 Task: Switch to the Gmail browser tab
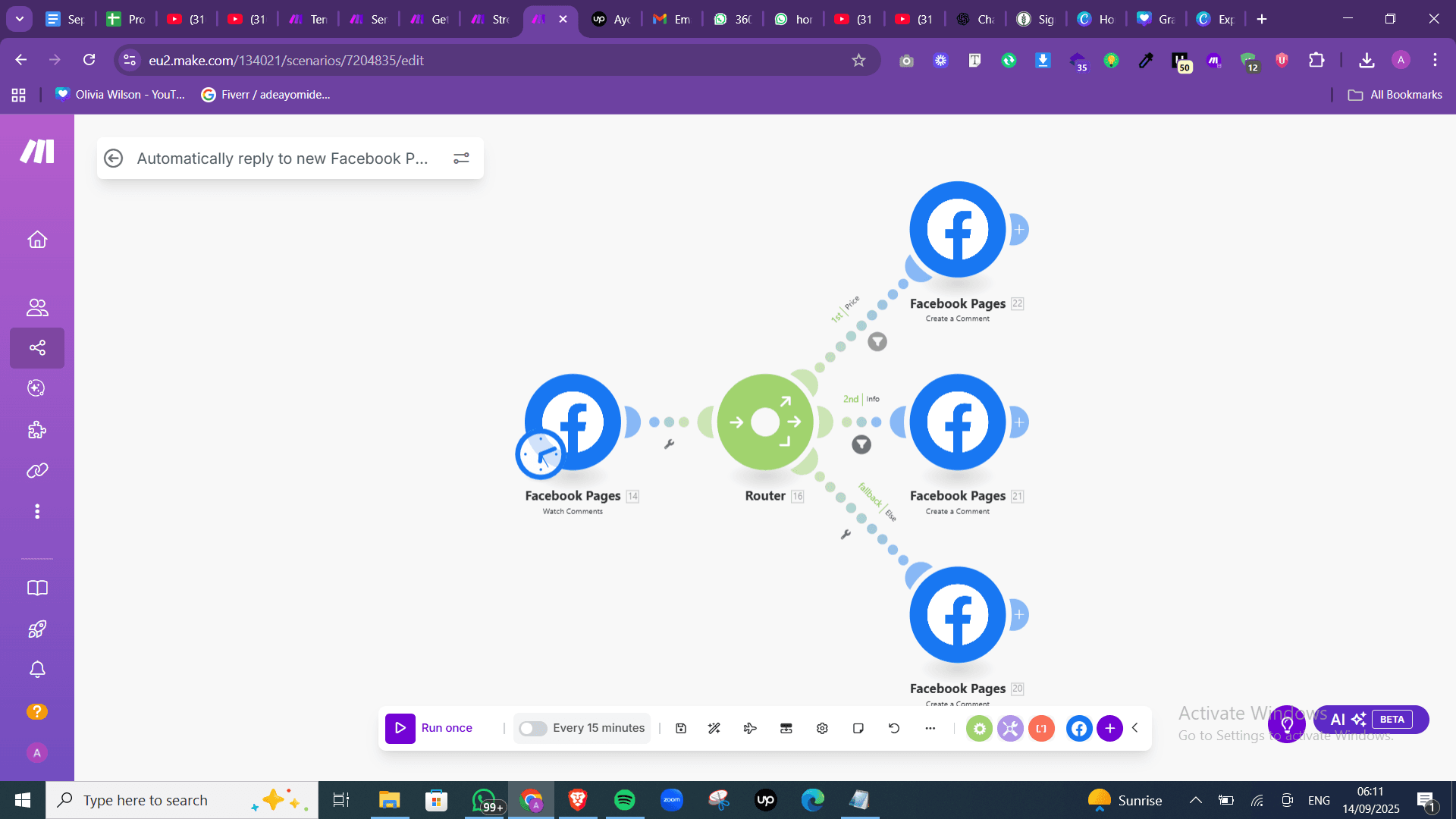point(671,19)
